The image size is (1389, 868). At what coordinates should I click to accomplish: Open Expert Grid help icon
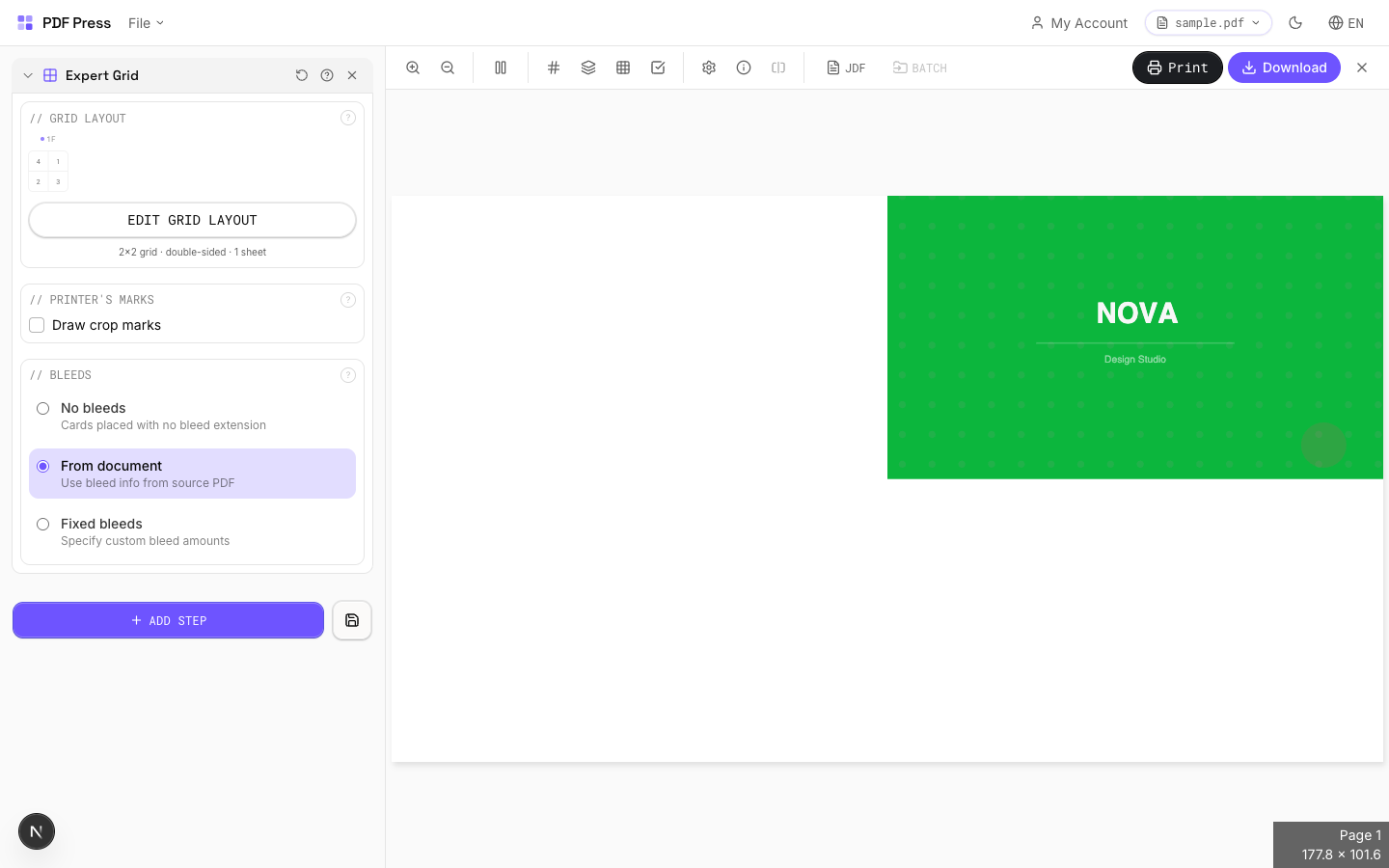click(x=327, y=75)
